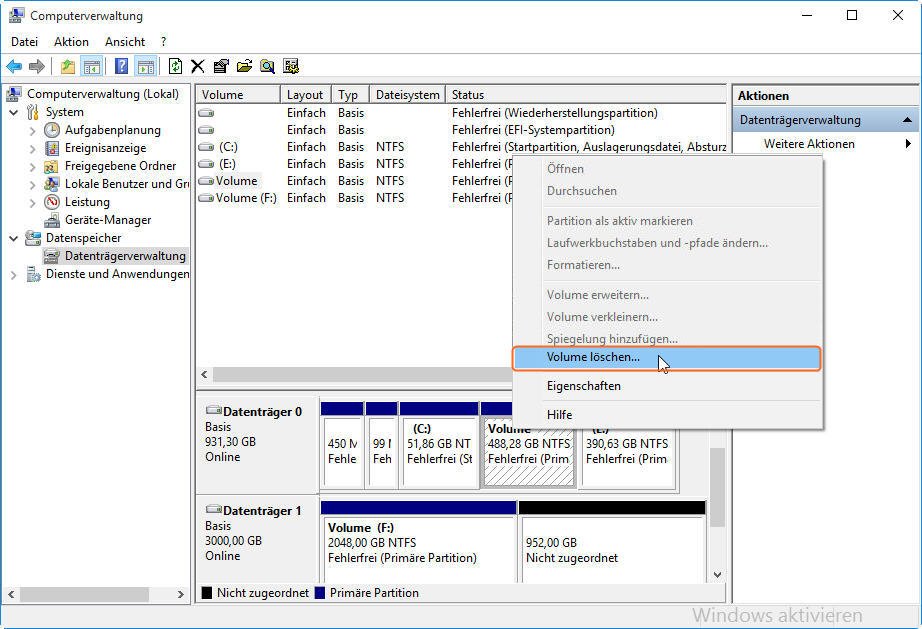Select the 952,00 GB unallocated partition block

[611, 550]
